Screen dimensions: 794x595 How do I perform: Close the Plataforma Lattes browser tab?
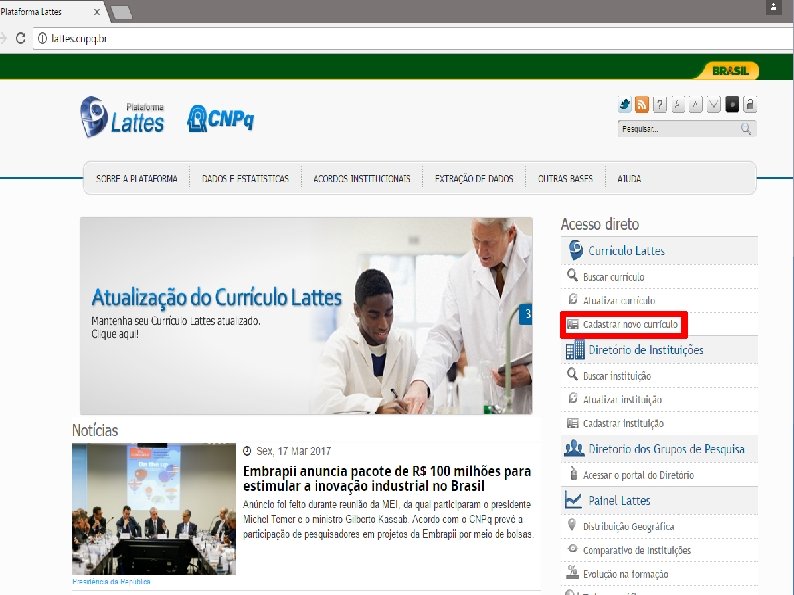(x=97, y=11)
